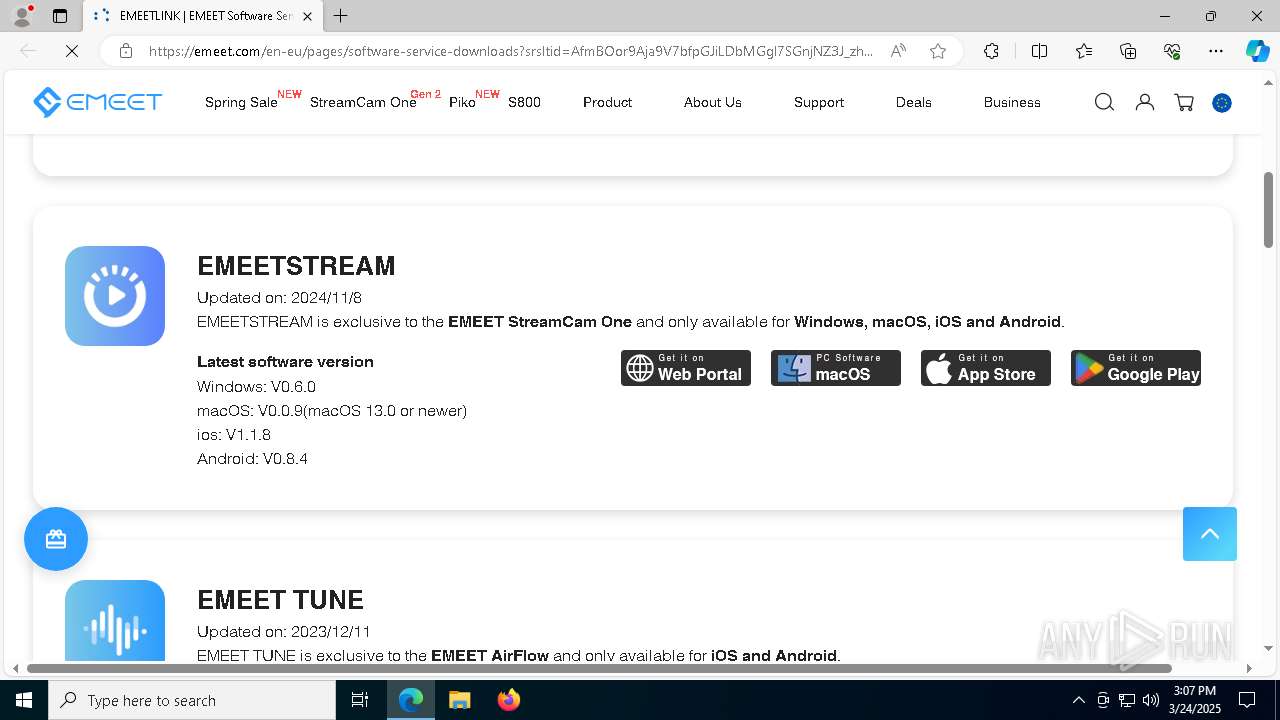Click the Get it on App Store button
1280x720 pixels.
click(x=986, y=368)
